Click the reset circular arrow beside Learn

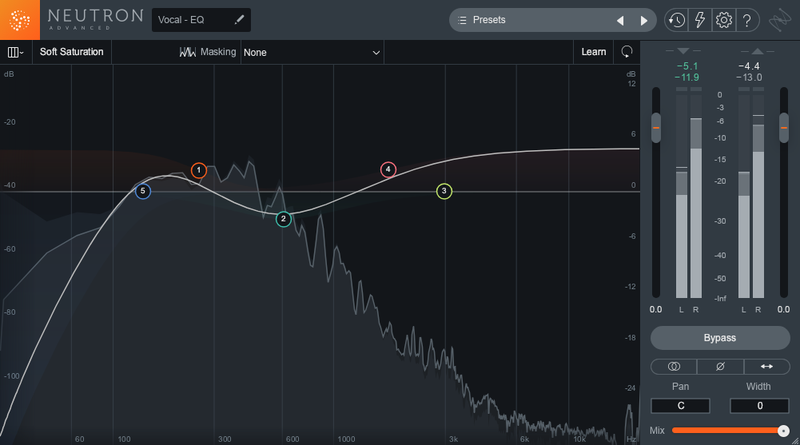626,51
